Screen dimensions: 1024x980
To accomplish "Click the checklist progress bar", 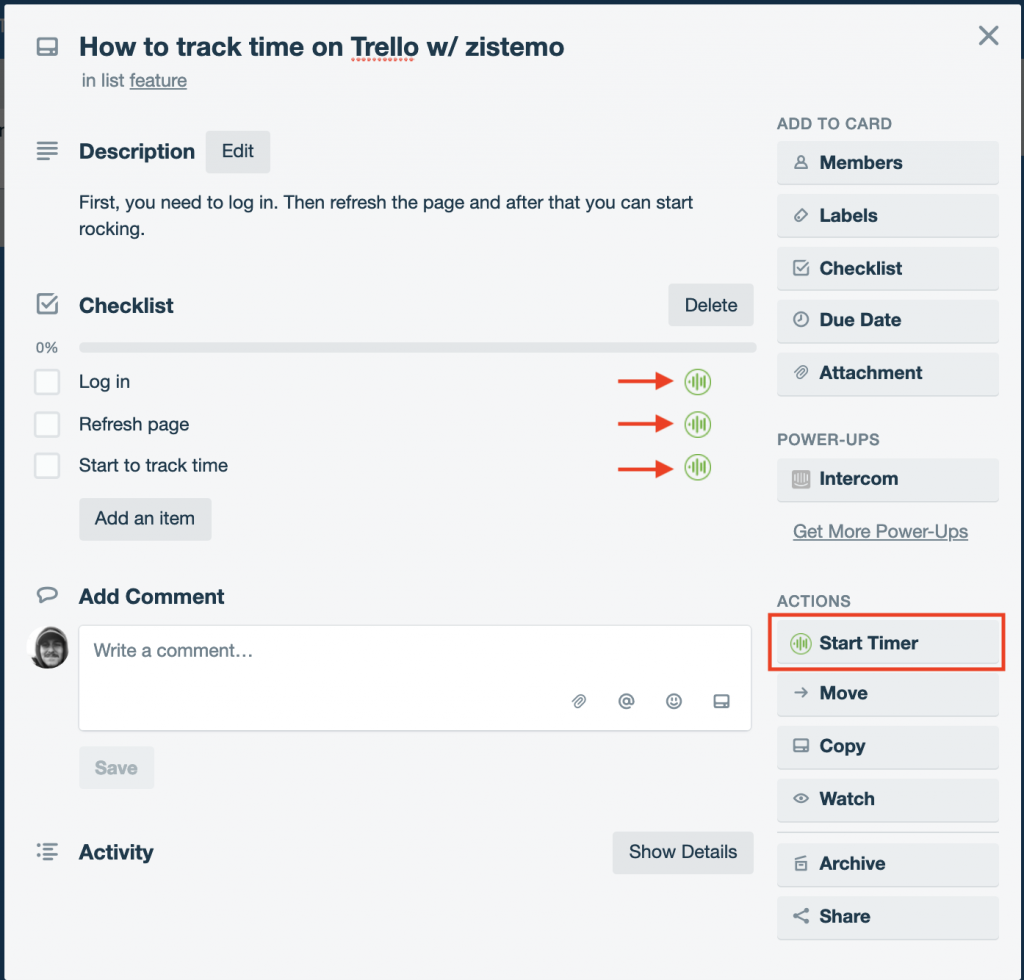I will [417, 347].
